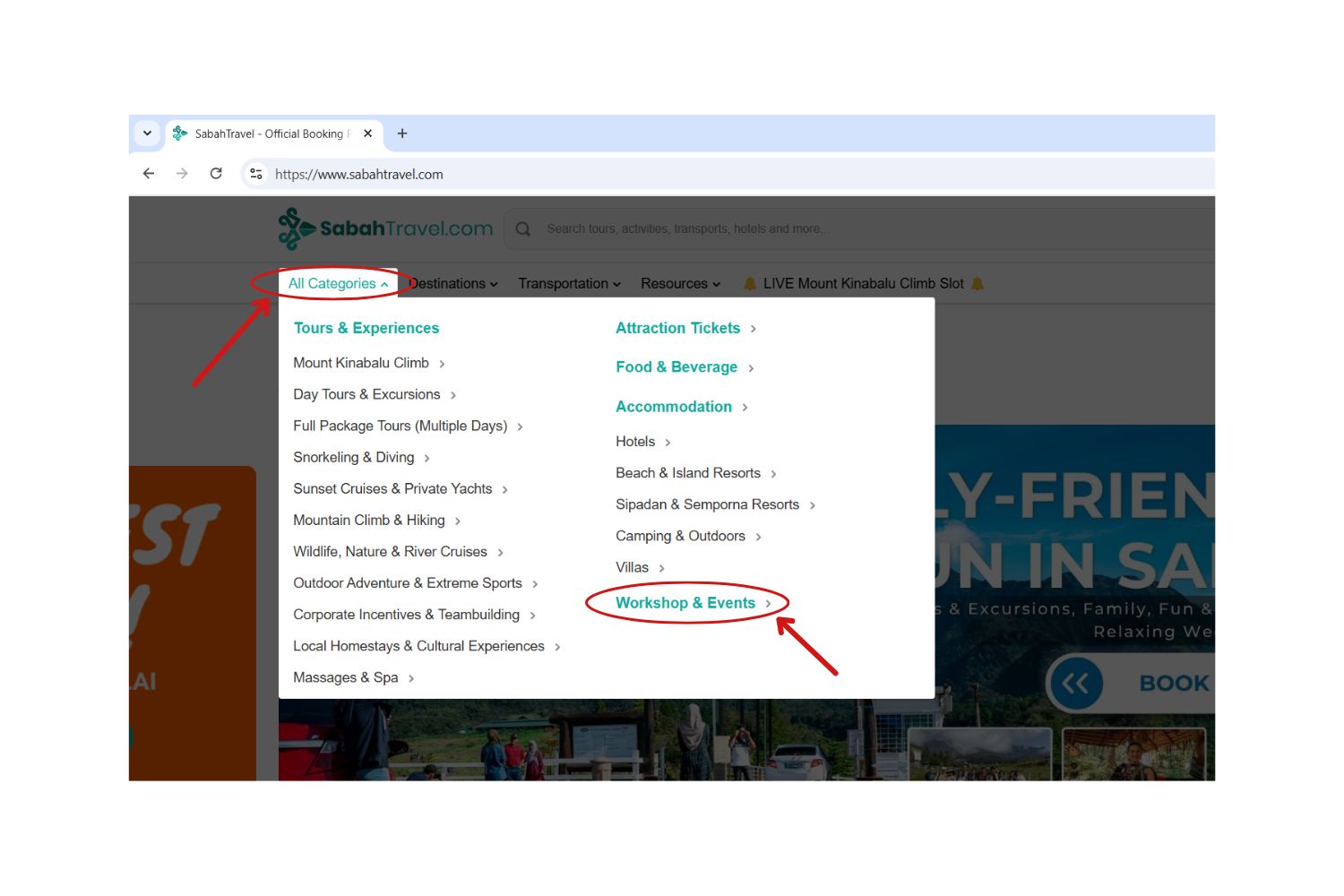Click the previous slide double-arrow button
The image size is (1344, 896).
1075,684
